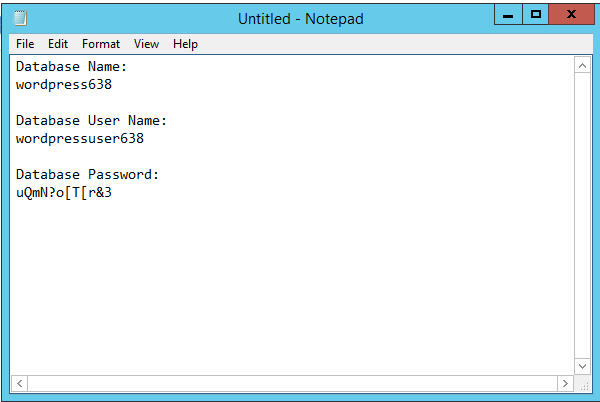600x402 pixels.
Task: Open the View menu
Action: pos(146,44)
